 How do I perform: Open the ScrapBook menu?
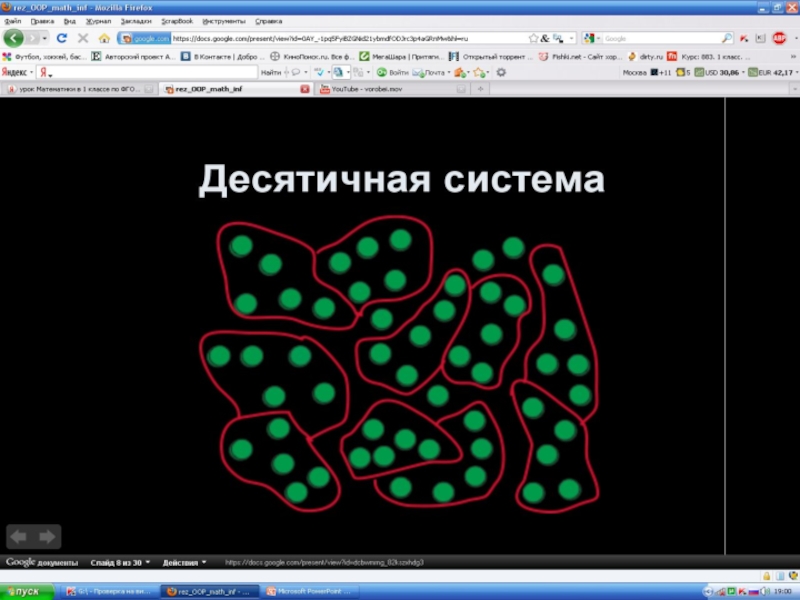click(x=177, y=20)
